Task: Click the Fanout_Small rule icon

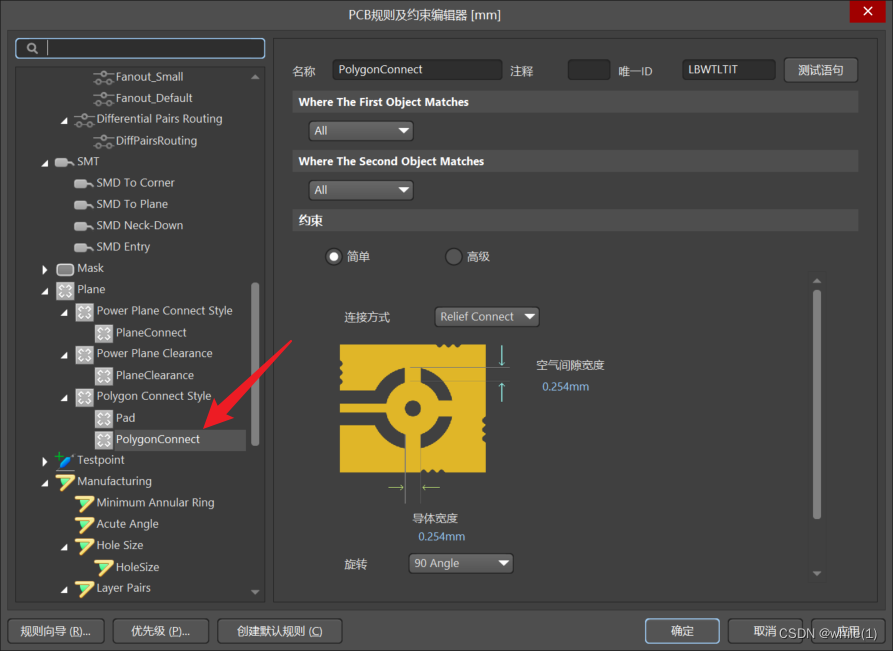Action: coord(103,77)
